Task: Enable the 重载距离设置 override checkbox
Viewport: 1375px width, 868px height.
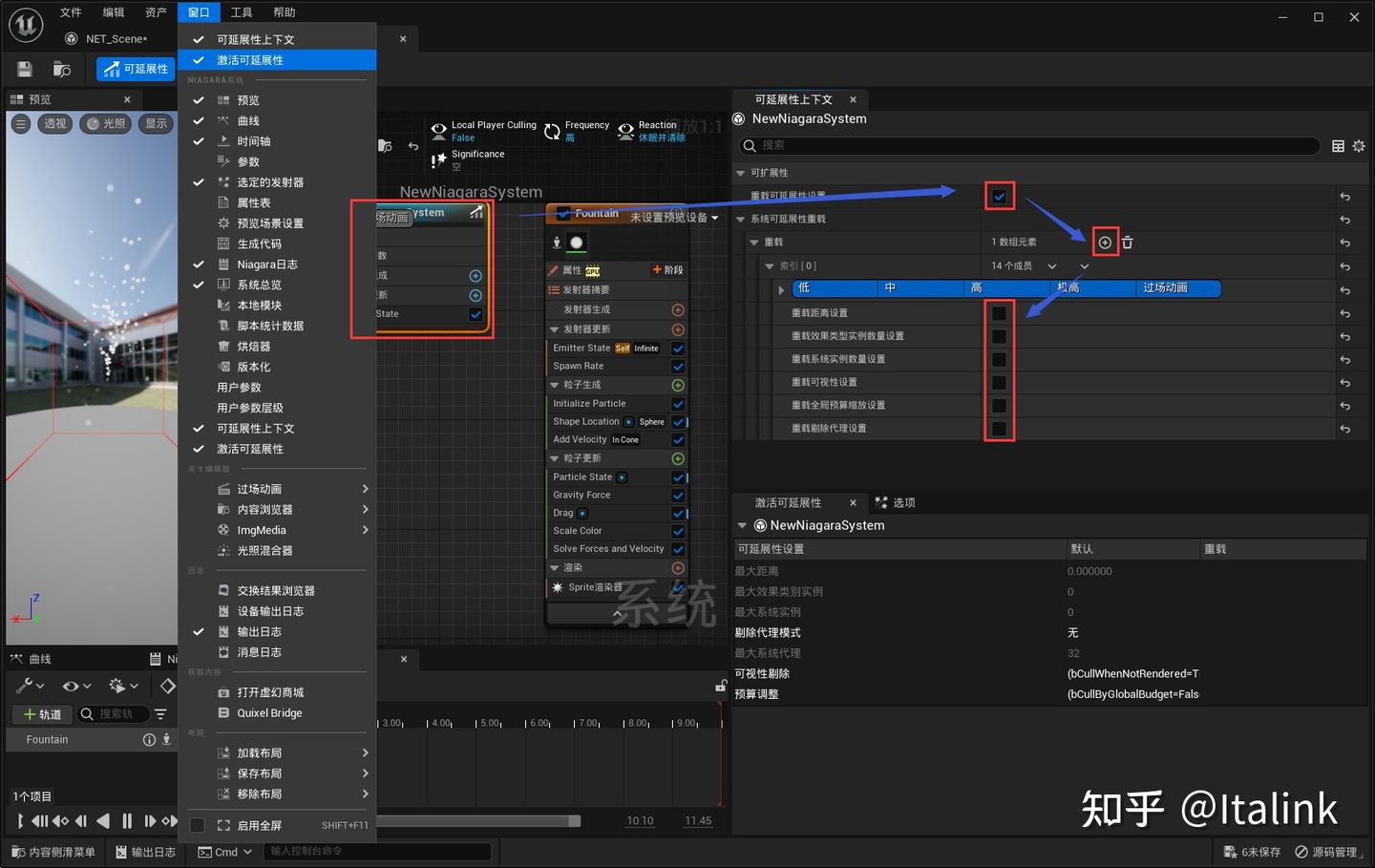Action: pos(999,312)
